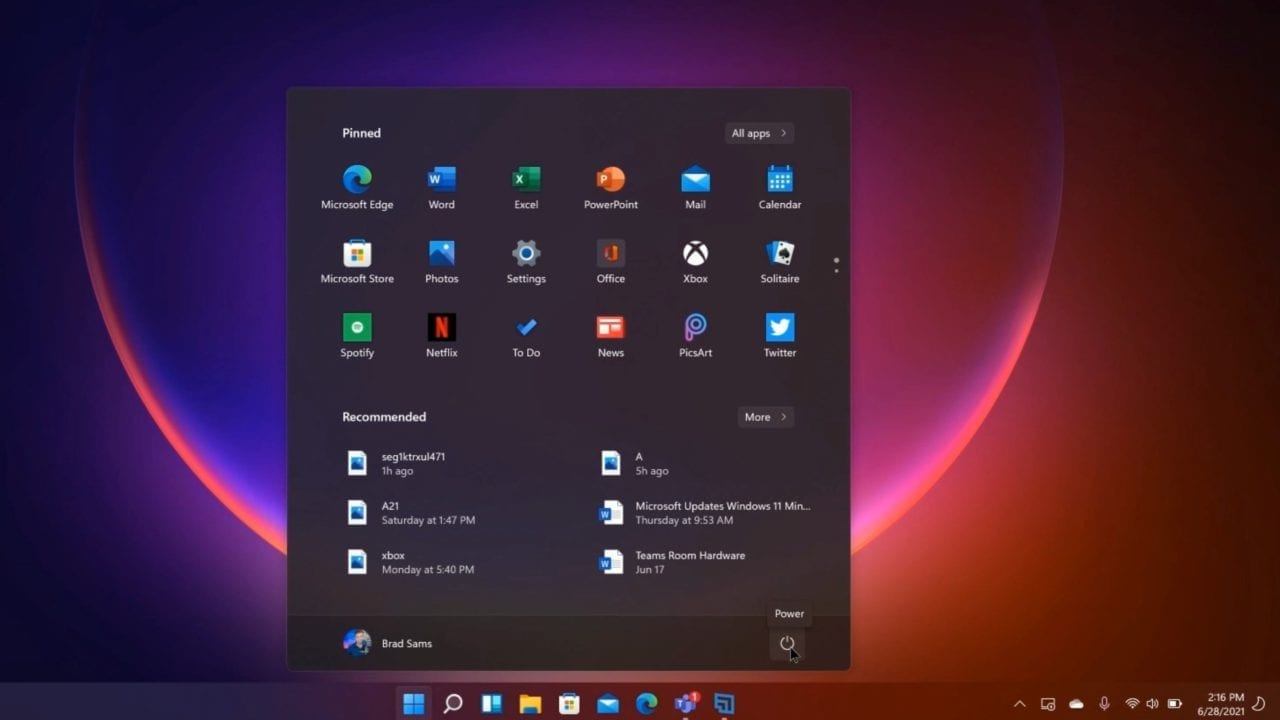Screen dimensions: 1280x720
Task: Open the Excel pinned app
Action: 526,187
